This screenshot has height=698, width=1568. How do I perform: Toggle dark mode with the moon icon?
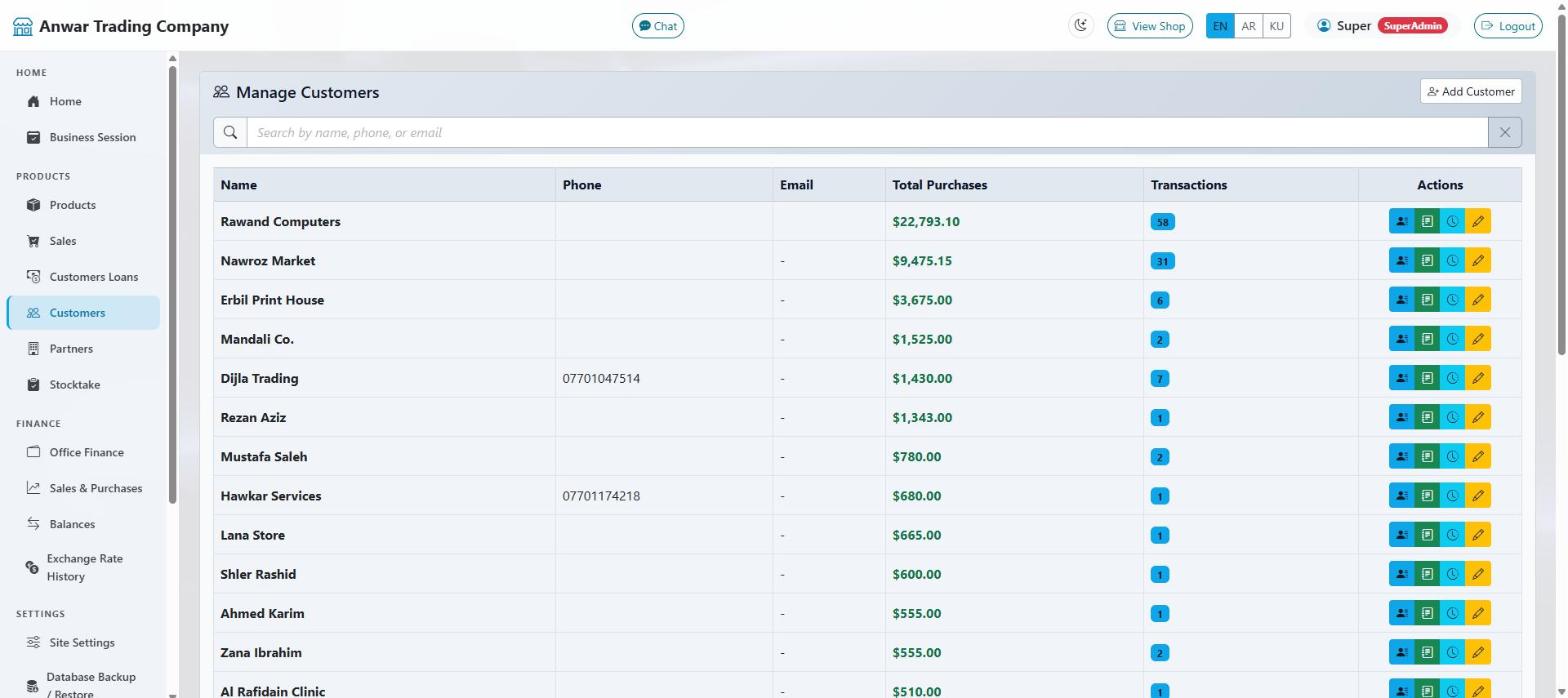pos(1080,26)
